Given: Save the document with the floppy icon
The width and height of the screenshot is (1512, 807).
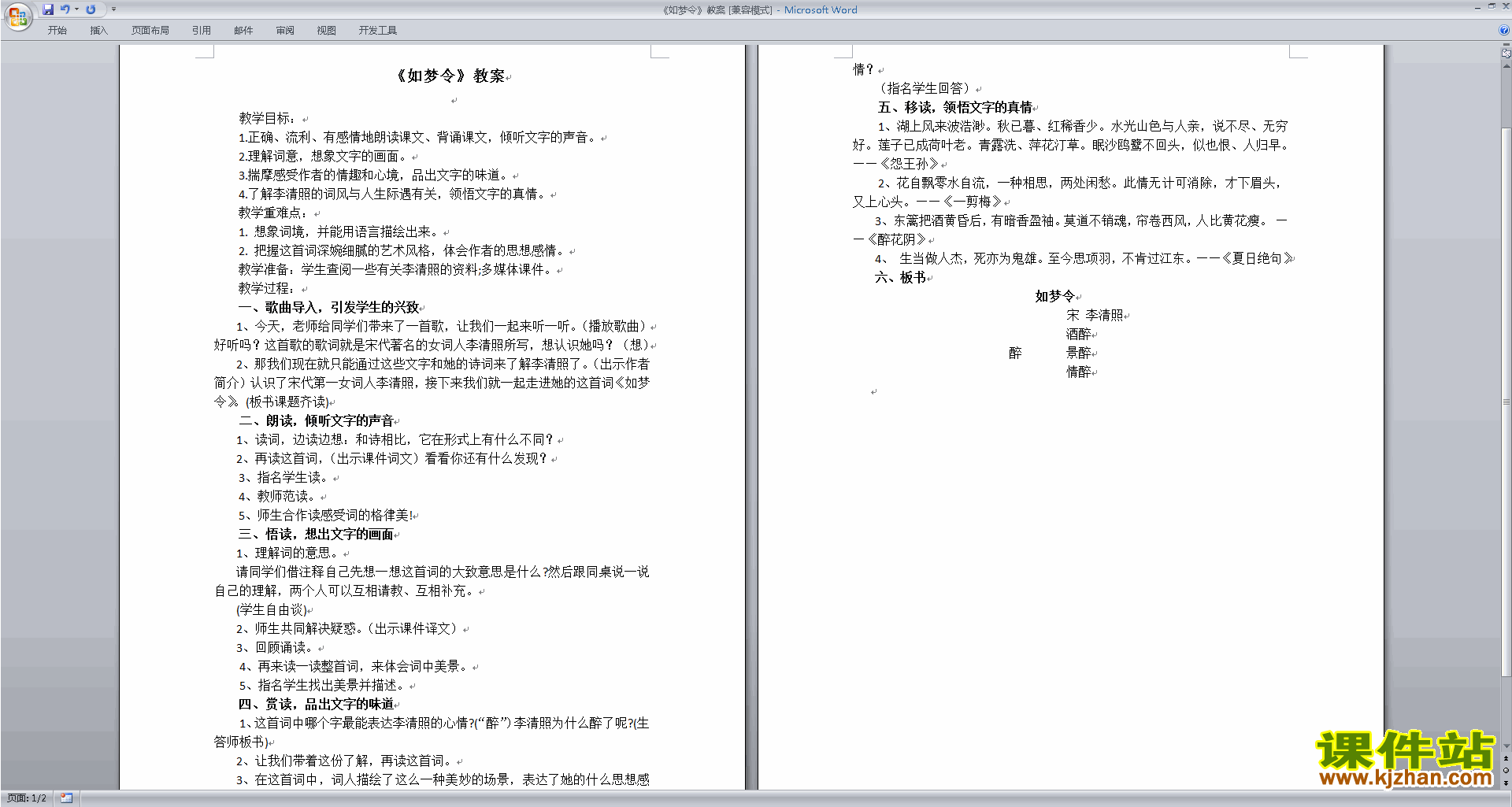Looking at the screenshot, I should tap(48, 9).
